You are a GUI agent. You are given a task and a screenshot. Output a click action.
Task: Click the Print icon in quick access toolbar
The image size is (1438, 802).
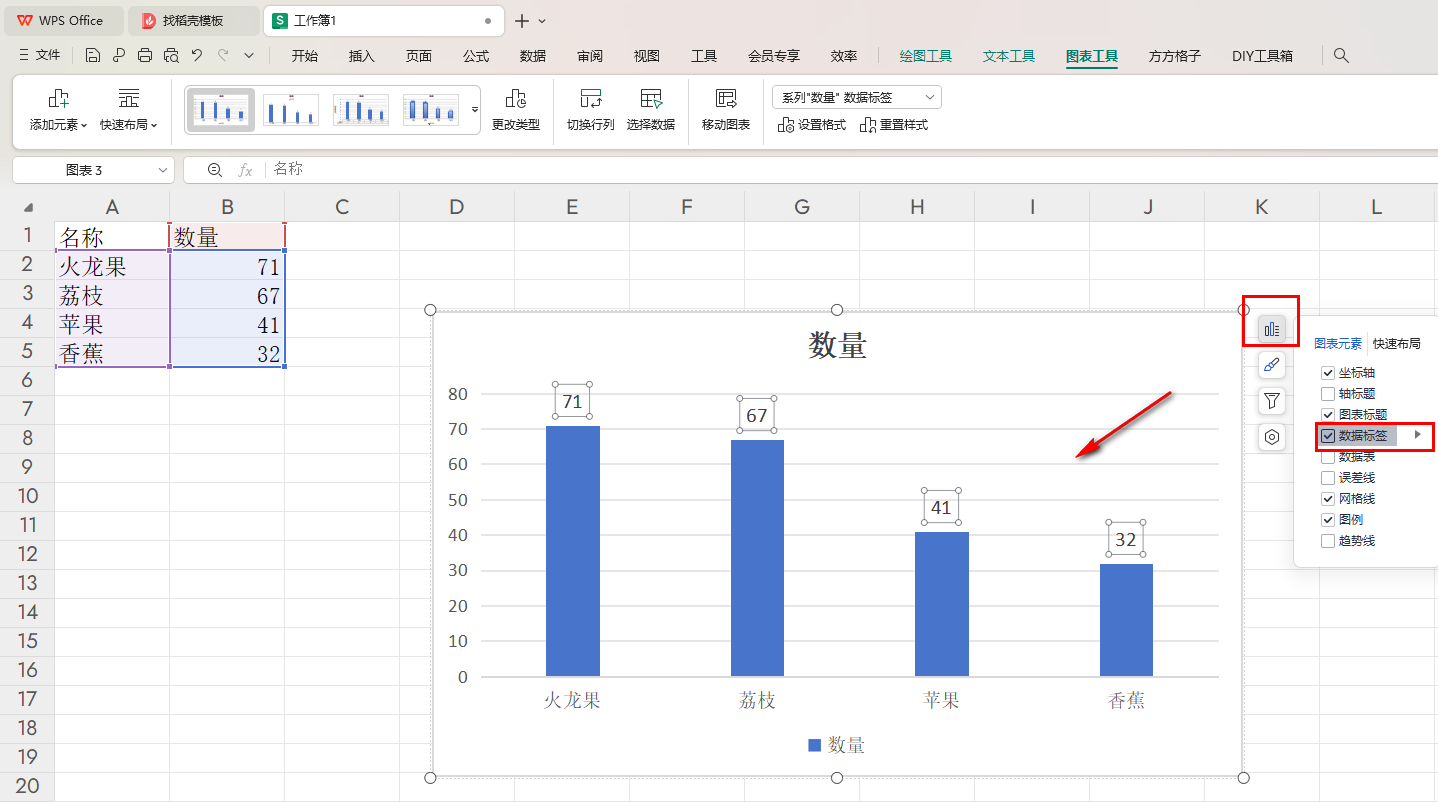[145, 56]
